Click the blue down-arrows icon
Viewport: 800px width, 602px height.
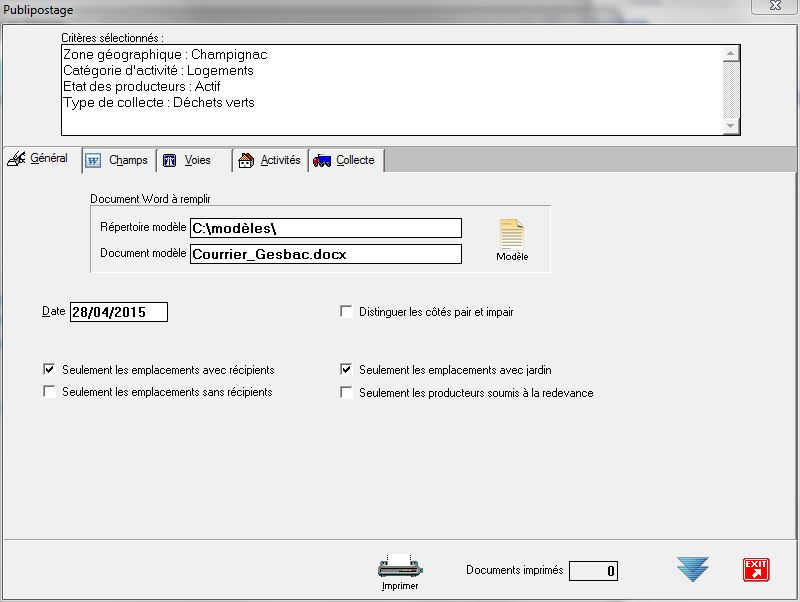pyautogui.click(x=692, y=569)
